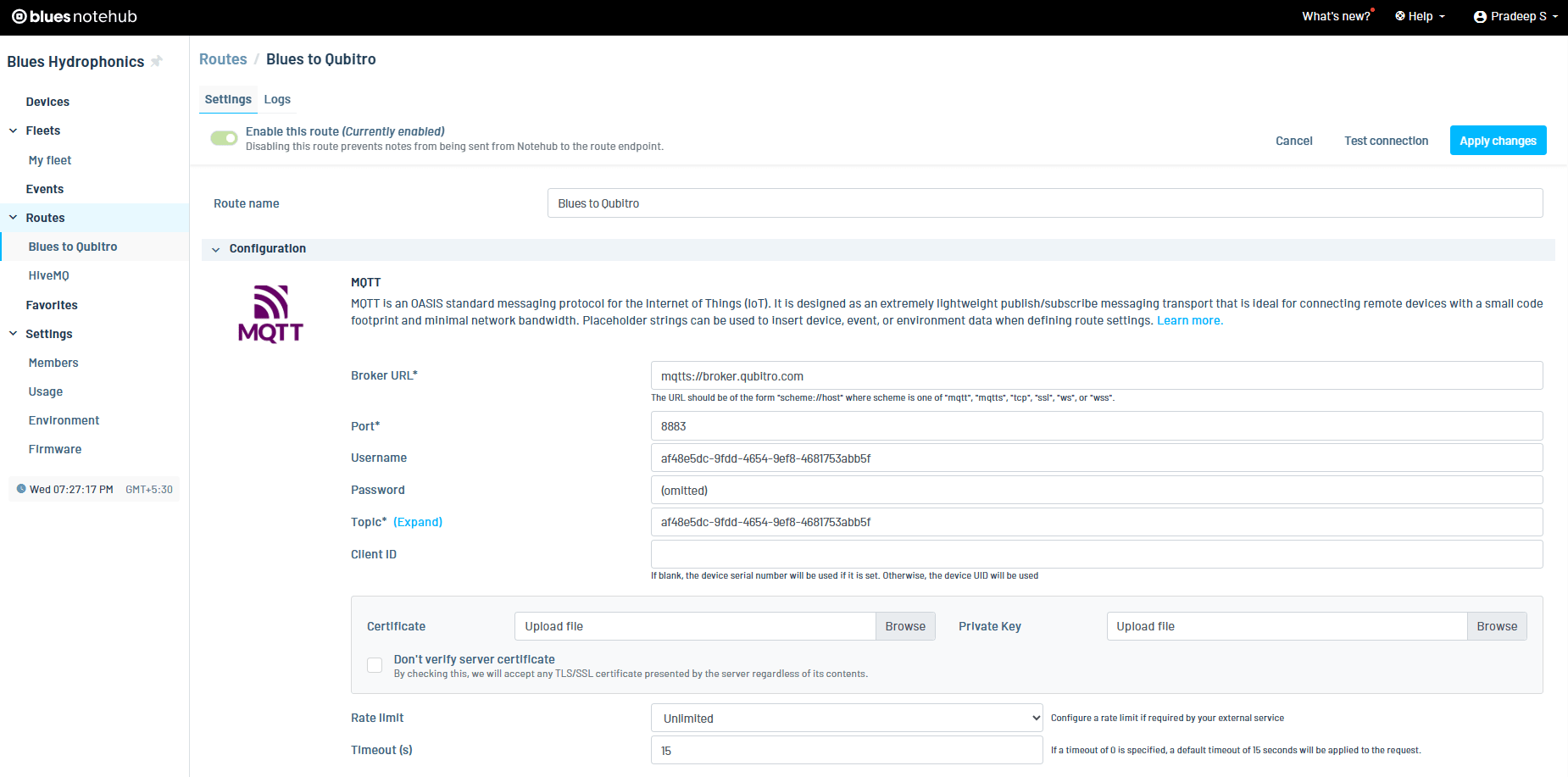Image resolution: width=1568 pixels, height=777 pixels.
Task: Collapse the Routes section in sidebar
Action: click(x=14, y=218)
